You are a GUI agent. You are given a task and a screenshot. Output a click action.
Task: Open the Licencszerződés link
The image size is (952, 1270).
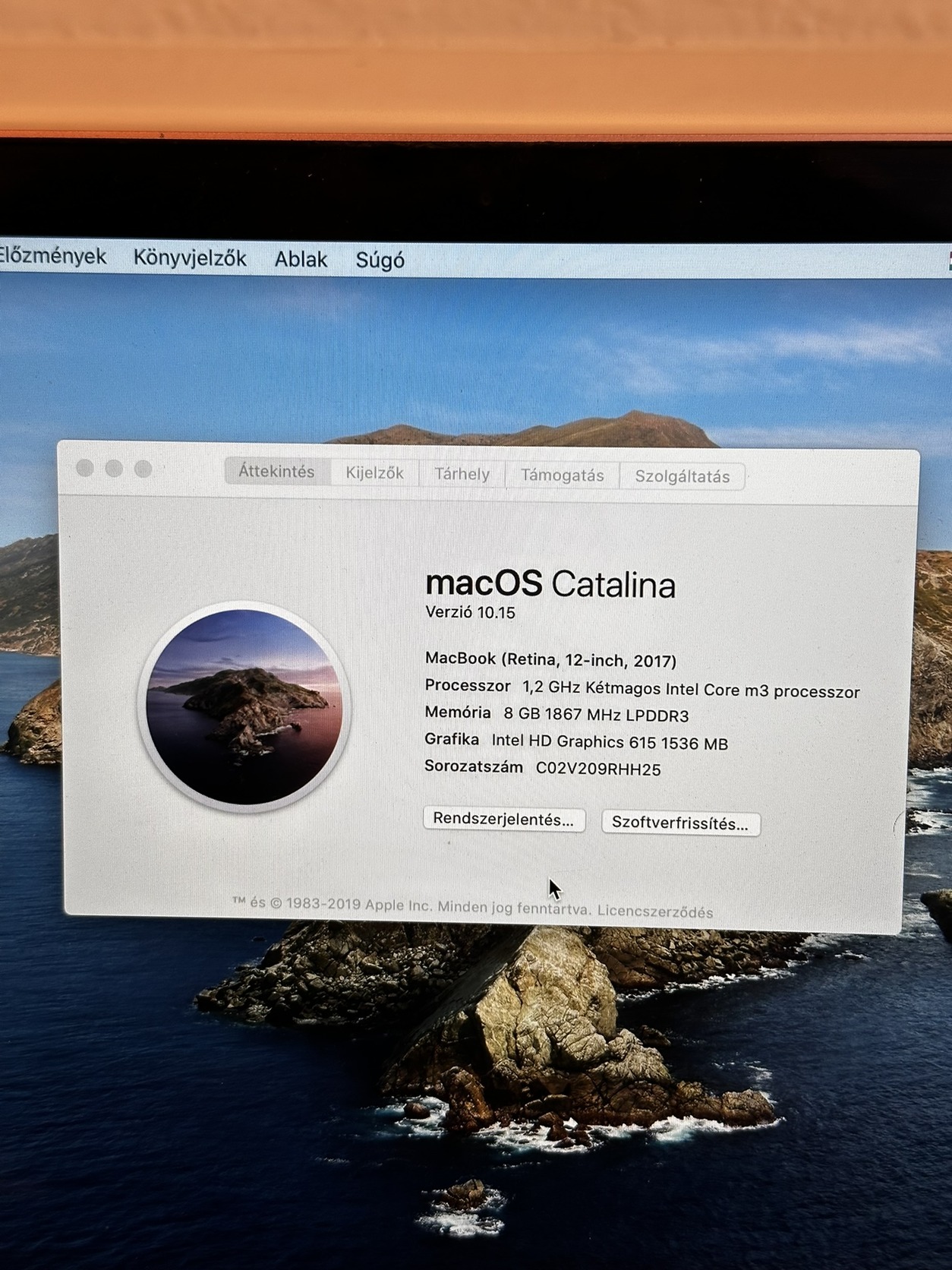(654, 911)
